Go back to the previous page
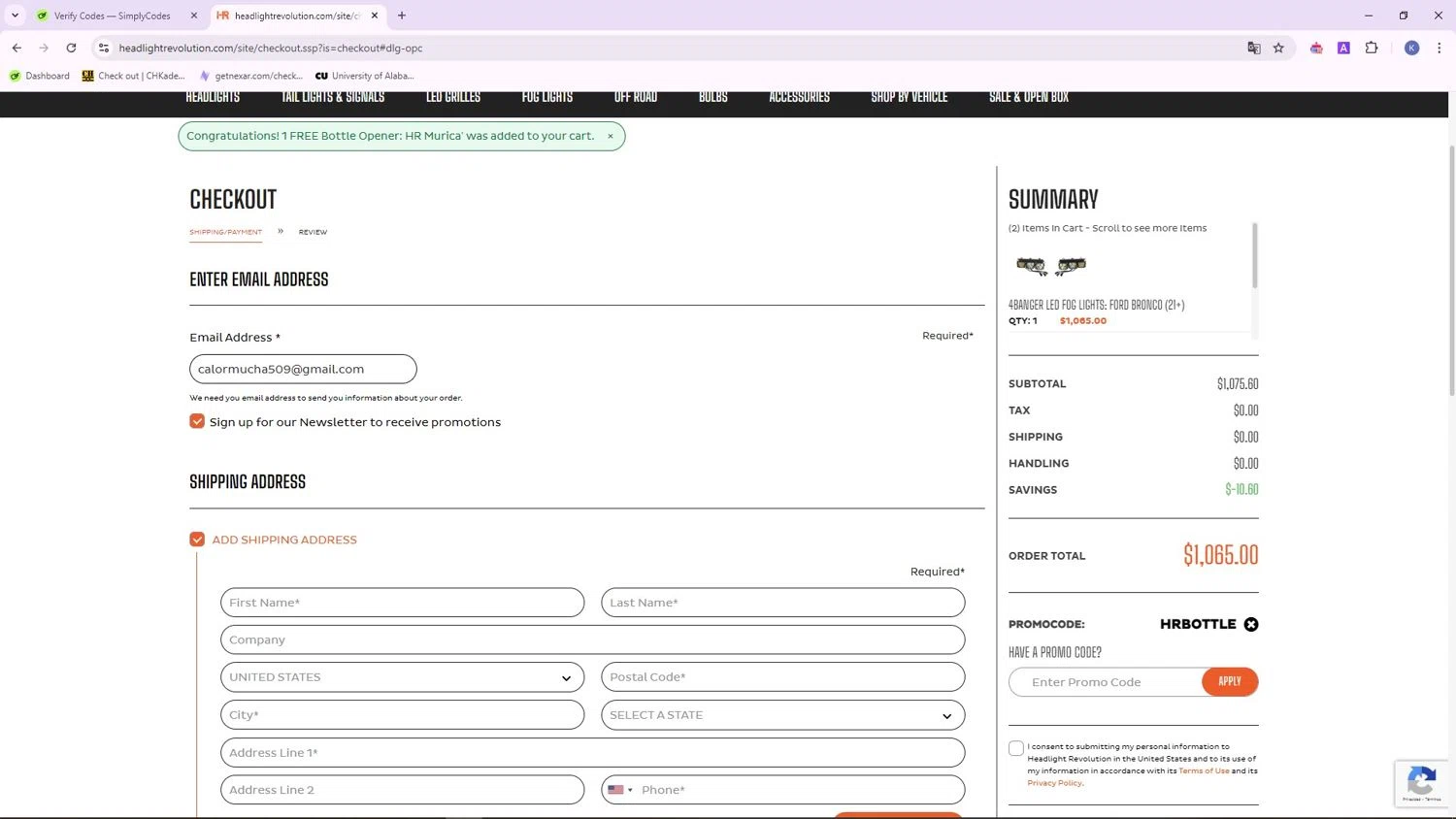This screenshot has height=819, width=1456. [x=17, y=48]
